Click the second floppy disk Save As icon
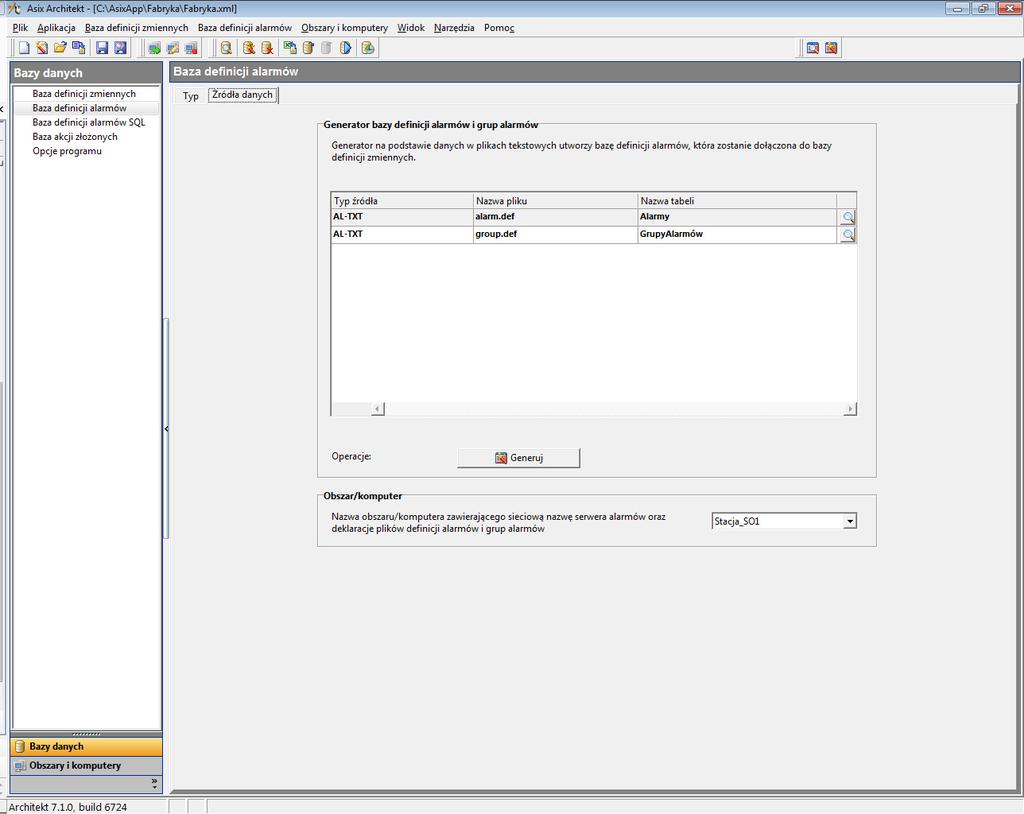The width and height of the screenshot is (1024, 814). 120,48
